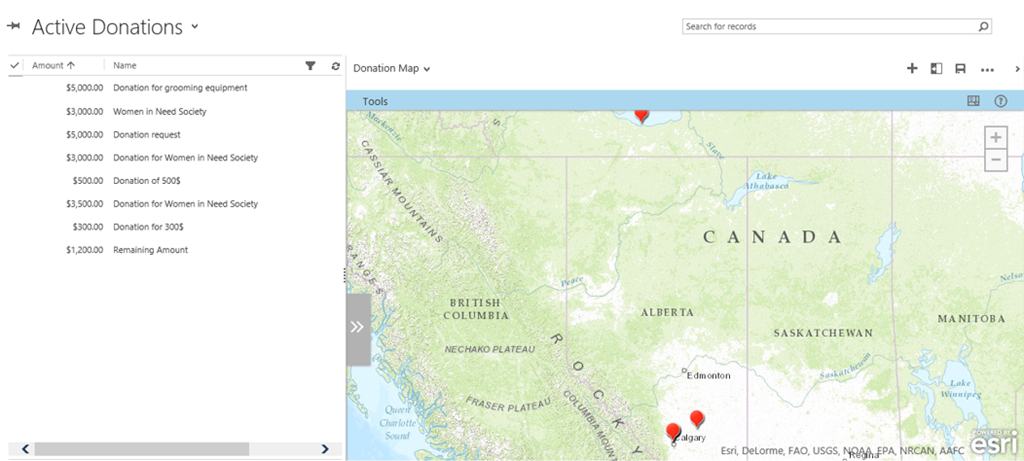Open the Tools menu on the map
This screenshot has width=1024, height=461.
pos(375,101)
